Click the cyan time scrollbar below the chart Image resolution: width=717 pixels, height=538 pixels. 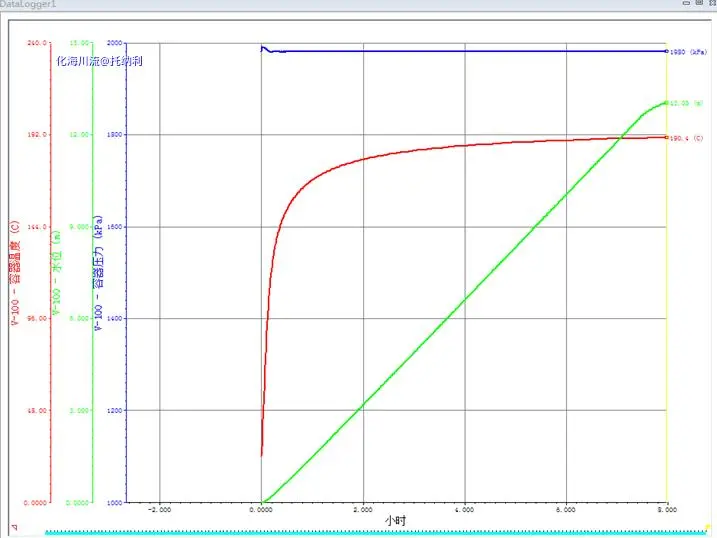(x=375, y=532)
